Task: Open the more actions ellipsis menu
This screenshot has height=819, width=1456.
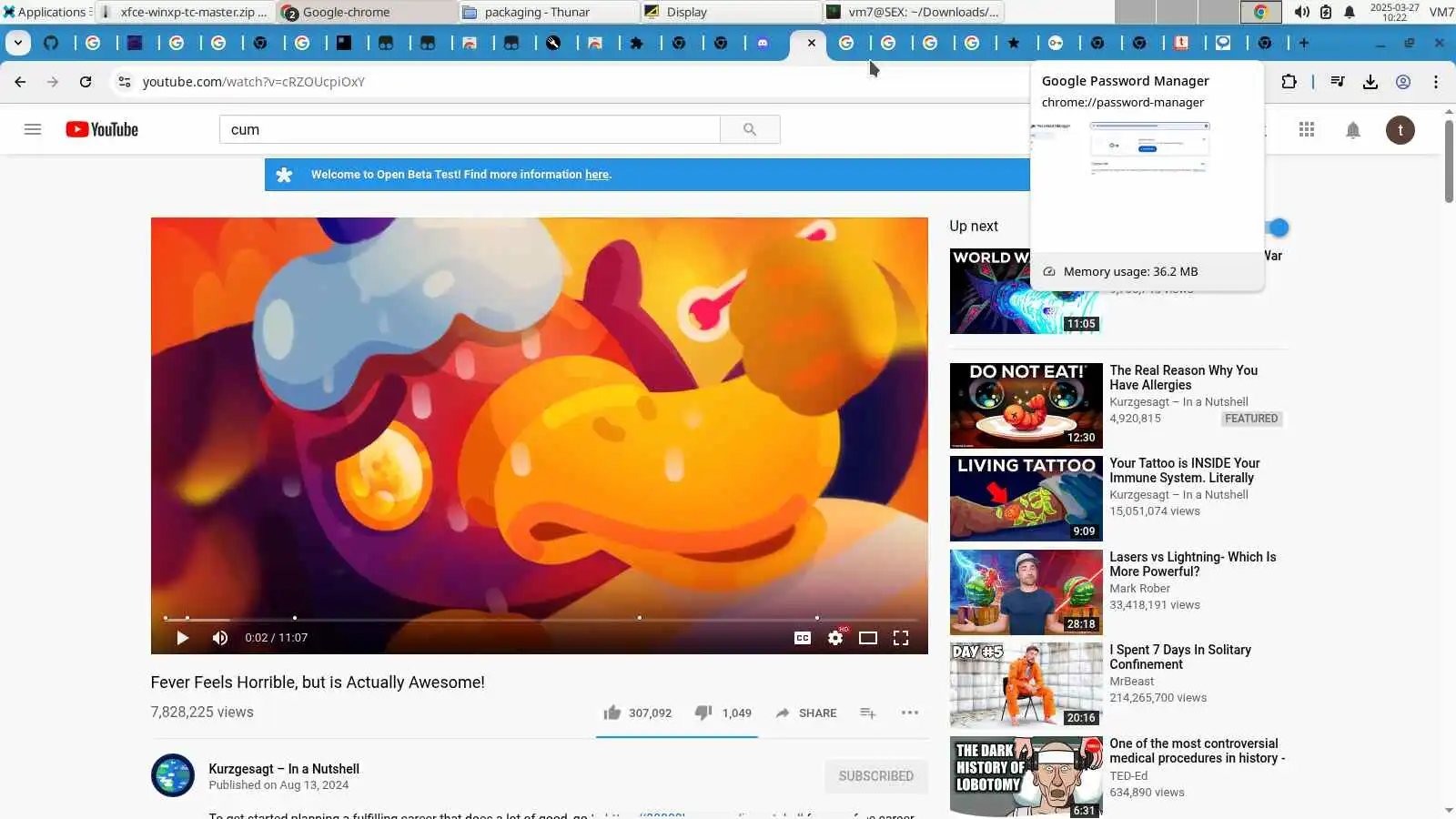Action: click(910, 713)
